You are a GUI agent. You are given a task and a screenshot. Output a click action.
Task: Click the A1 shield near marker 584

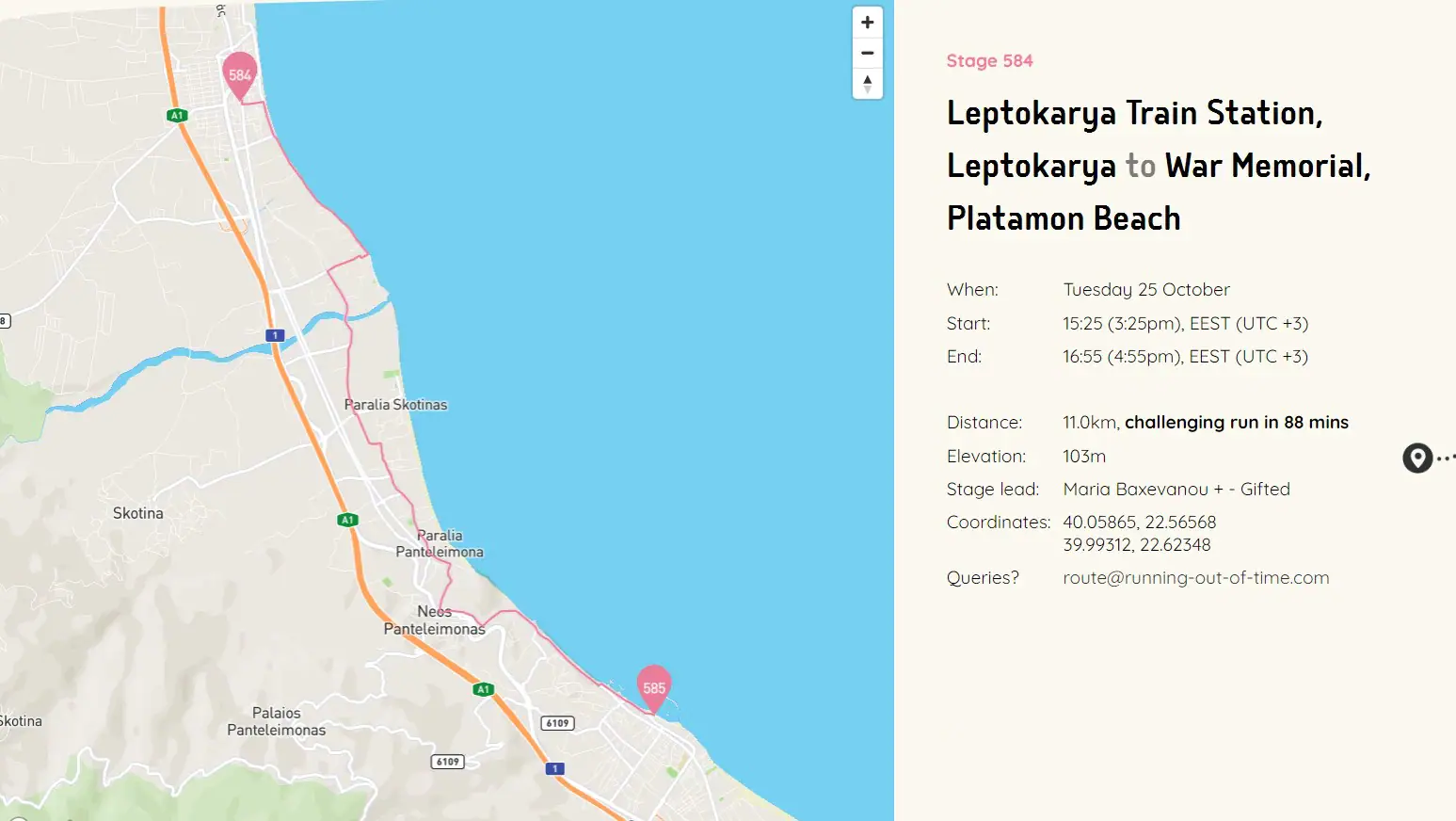click(177, 116)
